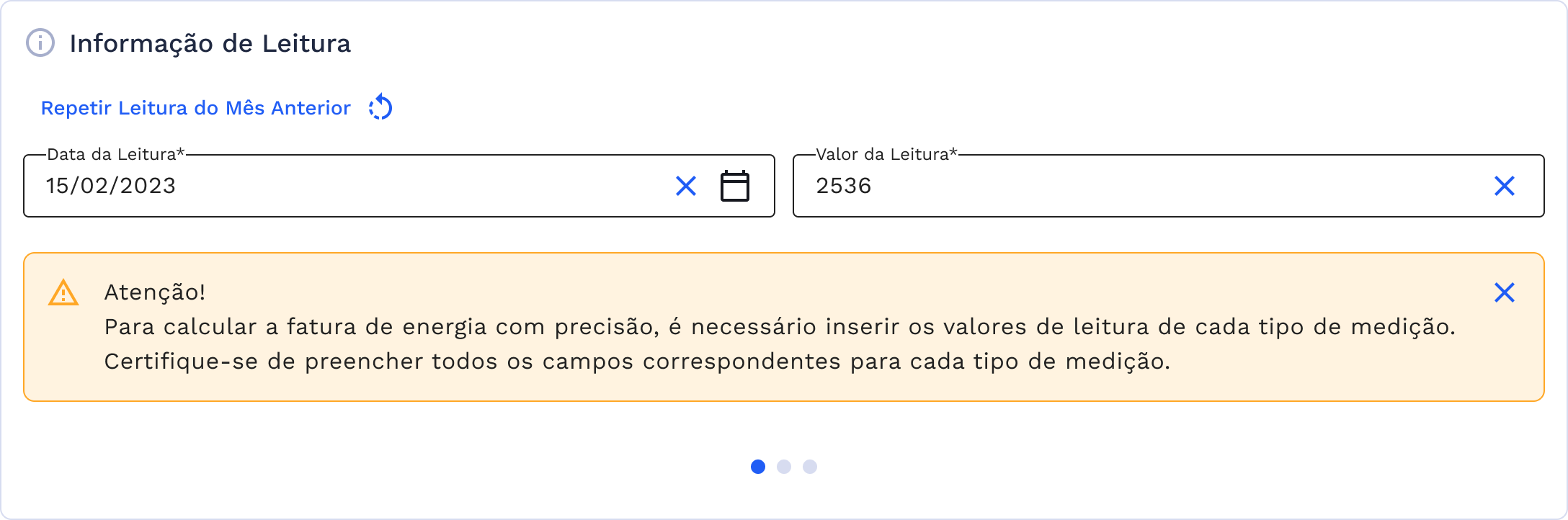This screenshot has height=520, width=1568.
Task: Switch to the Informação de Leitura section
Action: point(210,43)
